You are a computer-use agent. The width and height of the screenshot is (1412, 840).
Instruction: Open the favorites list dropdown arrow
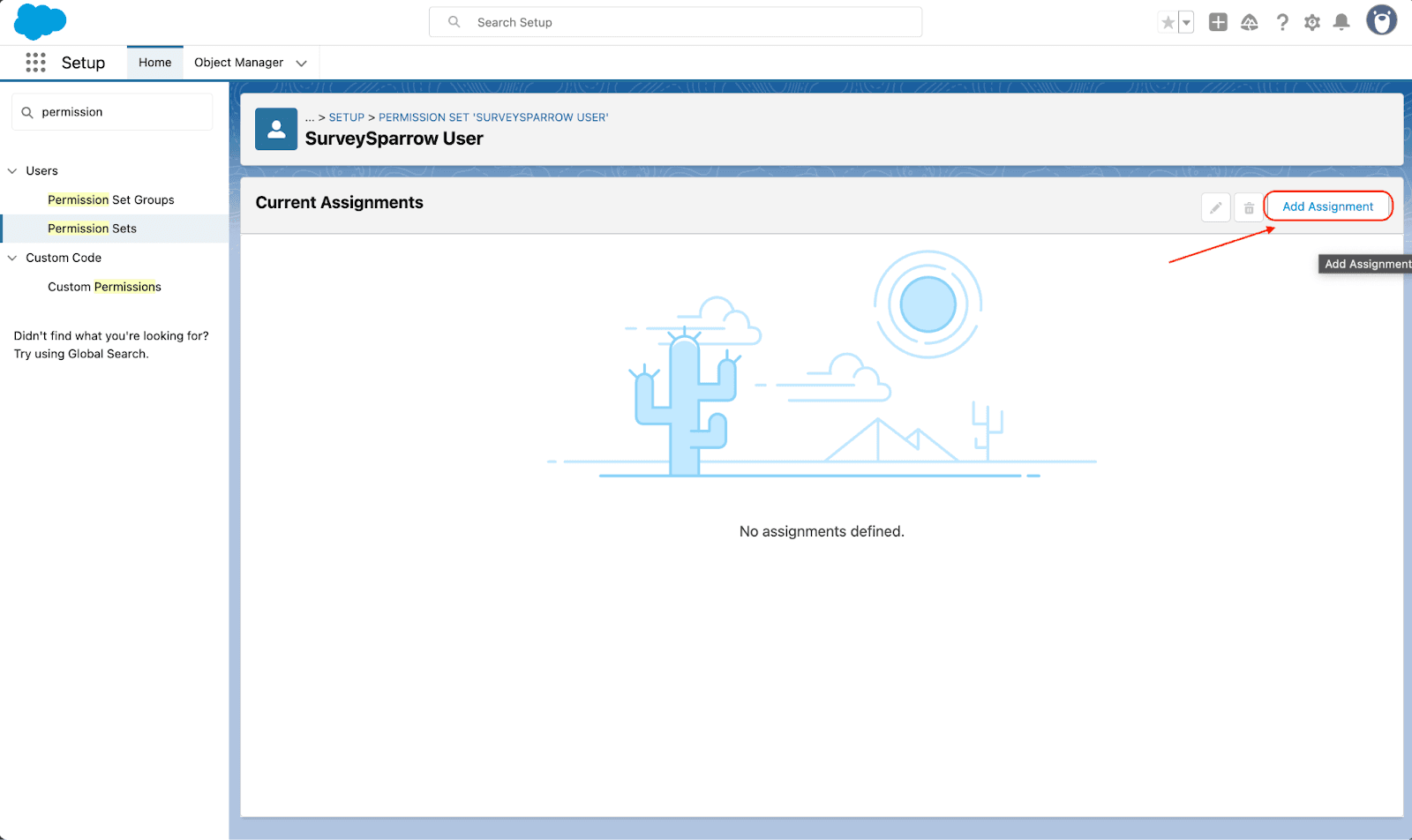[1186, 23]
